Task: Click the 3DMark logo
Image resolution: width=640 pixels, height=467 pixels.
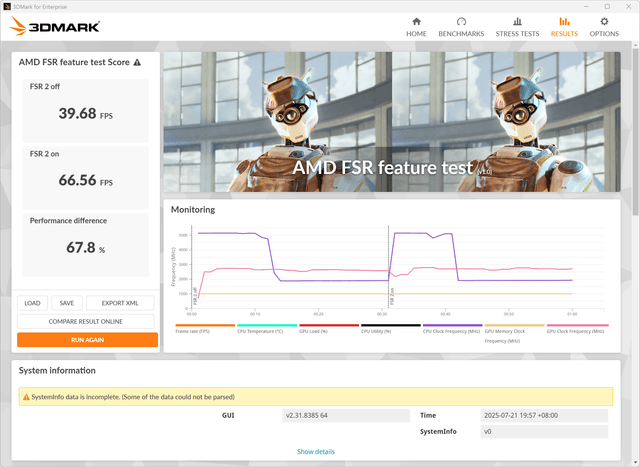Action: 54,26
